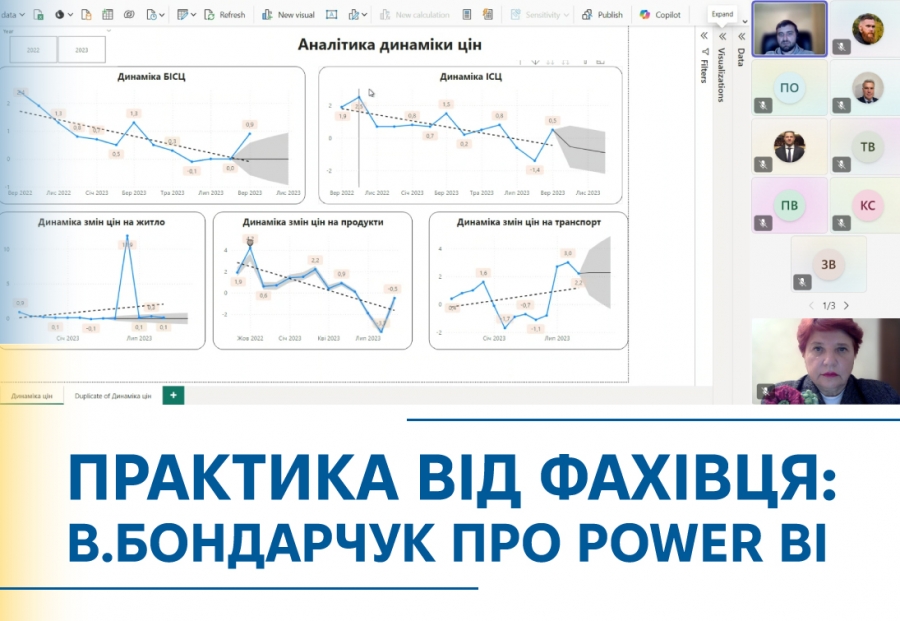900x621 pixels.
Task: Click the ЗВ participant tile
Action: click(828, 265)
